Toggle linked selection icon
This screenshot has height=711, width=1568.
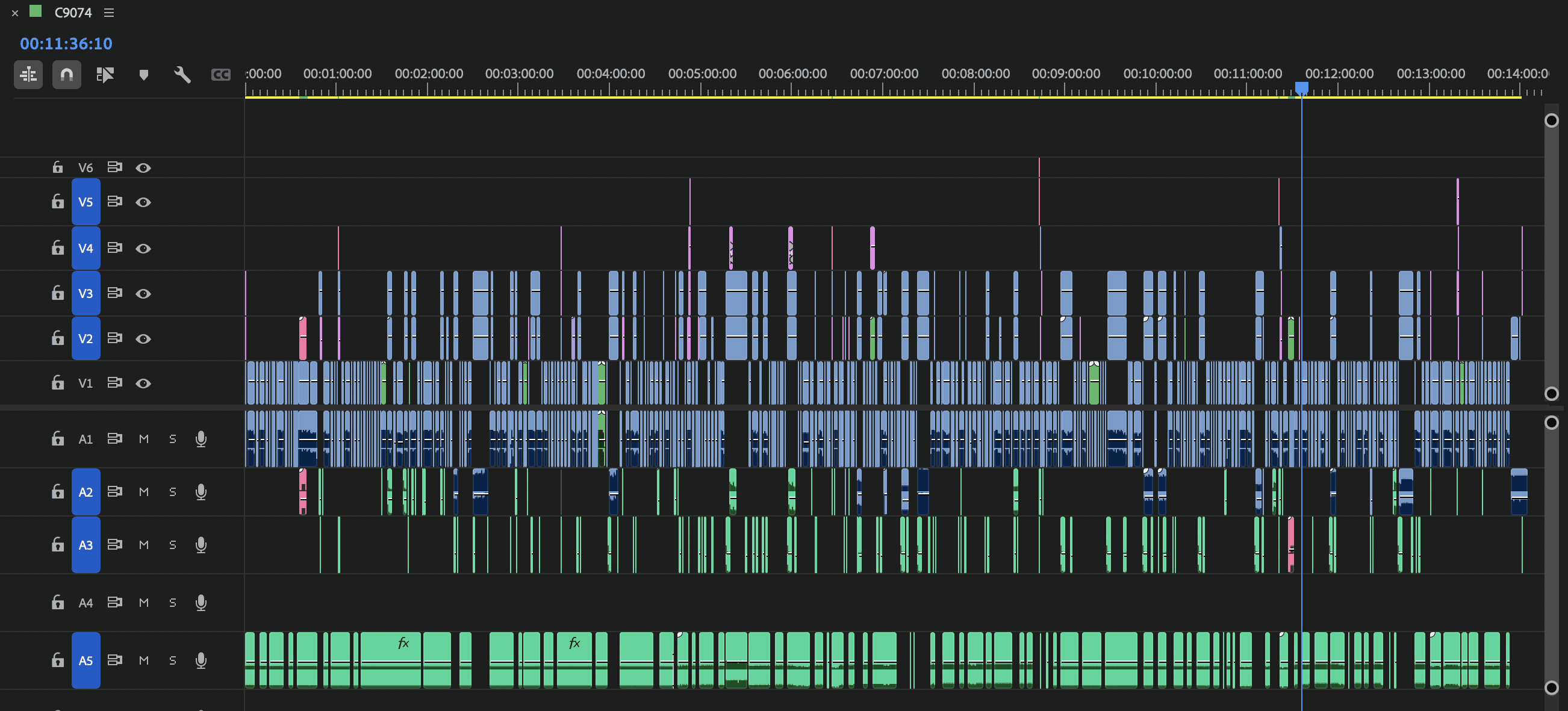(x=105, y=75)
